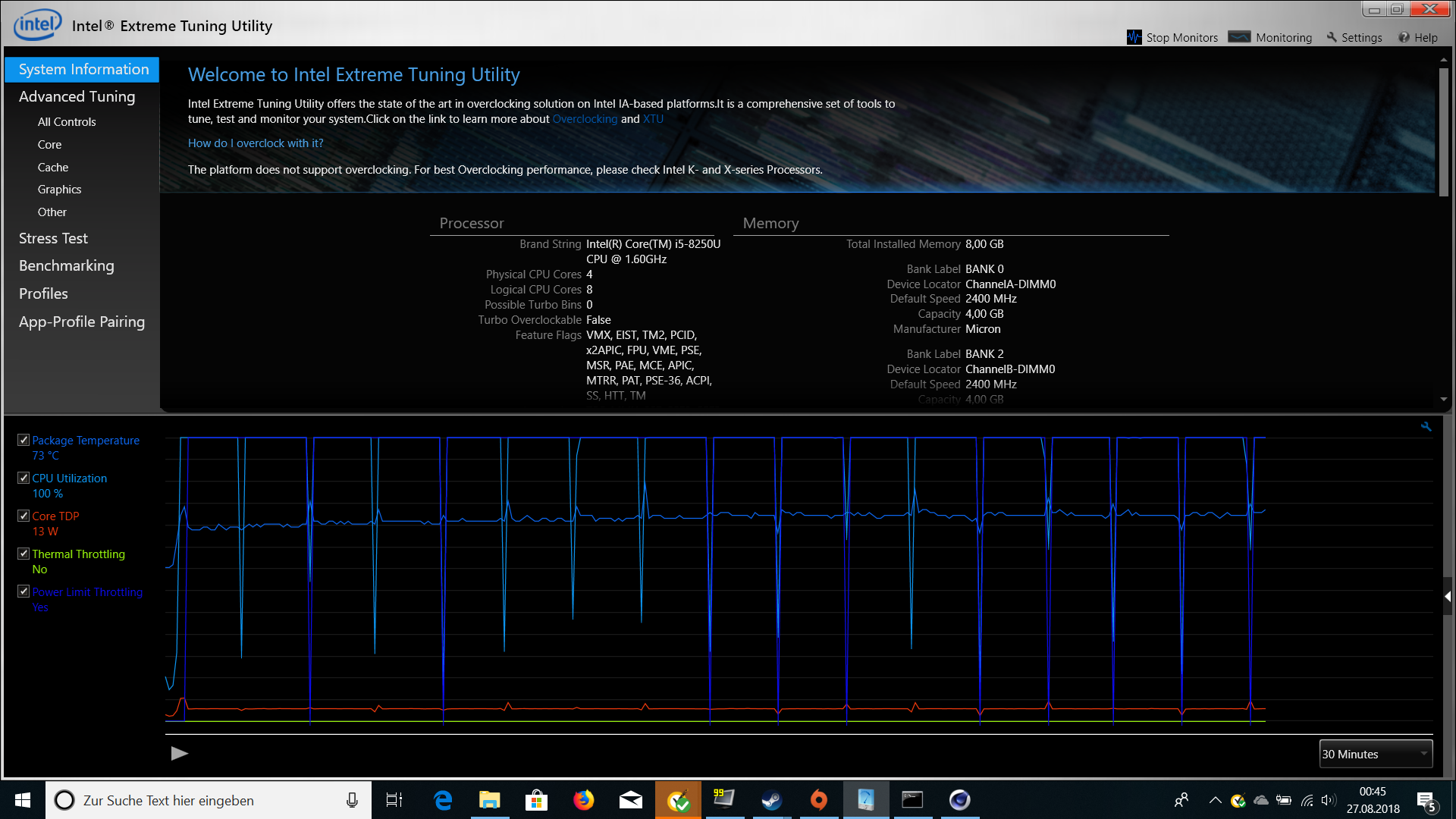Viewport: 1456px width, 819px height.
Task: Open Task View in the taskbar
Action: pyautogui.click(x=394, y=800)
